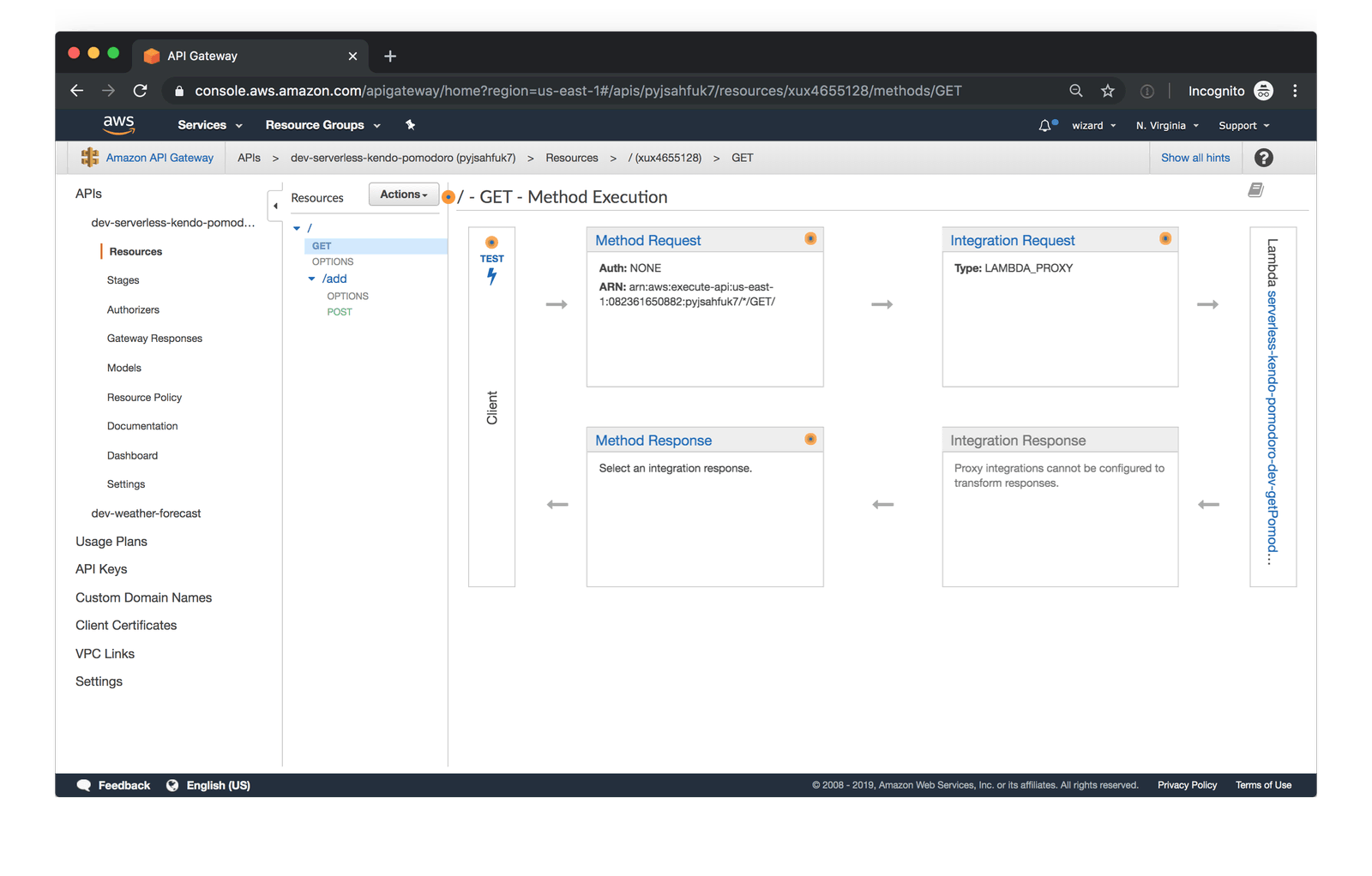This screenshot has width=1372, height=876.
Task: Click the Amazon API Gateway breadcrumb icon
Action: click(89, 158)
